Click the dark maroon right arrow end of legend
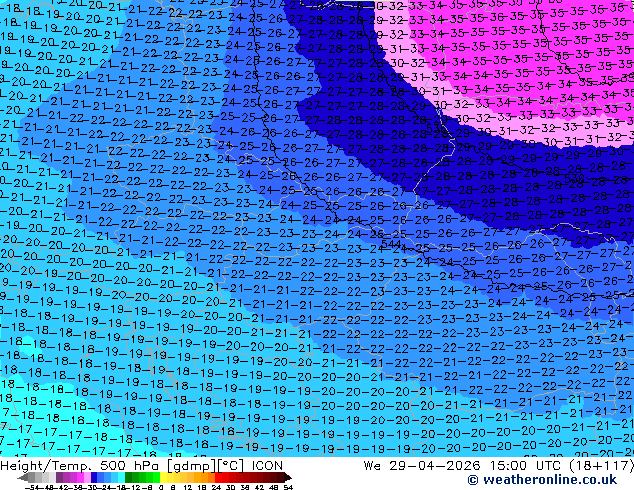This screenshot has width=634, height=490. (x=287, y=477)
